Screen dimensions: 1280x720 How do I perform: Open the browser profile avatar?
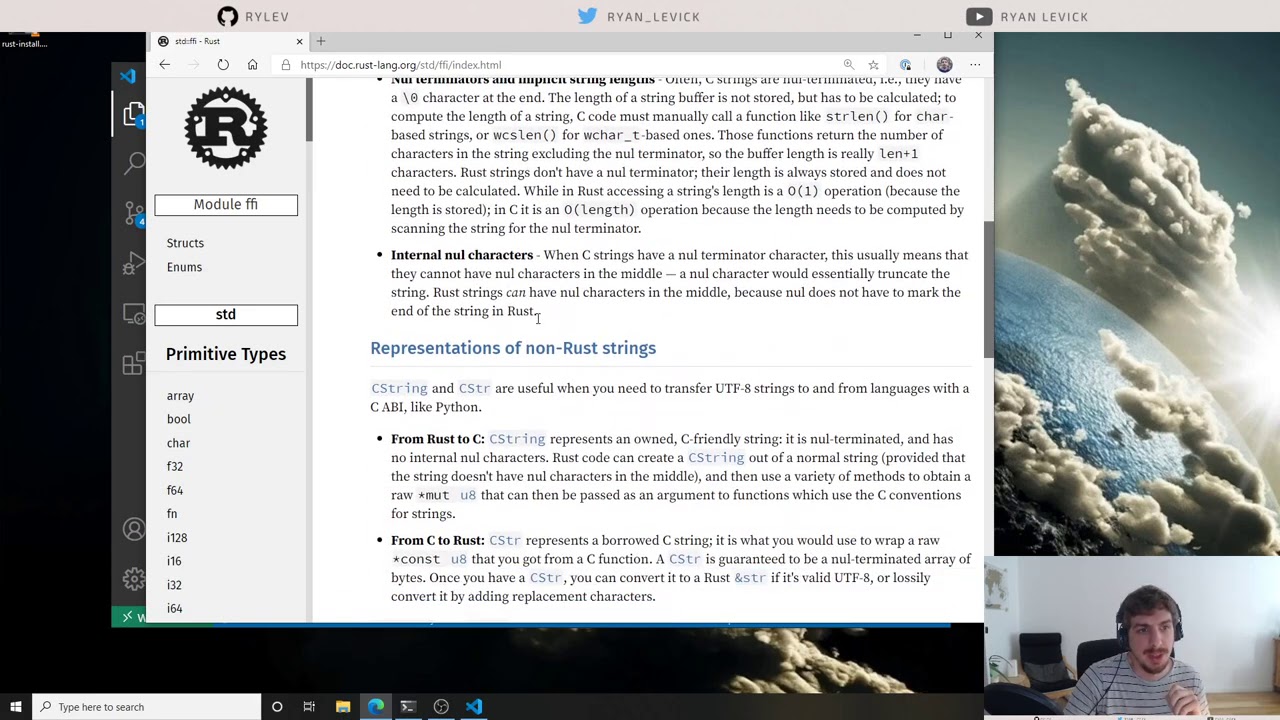[944, 65]
